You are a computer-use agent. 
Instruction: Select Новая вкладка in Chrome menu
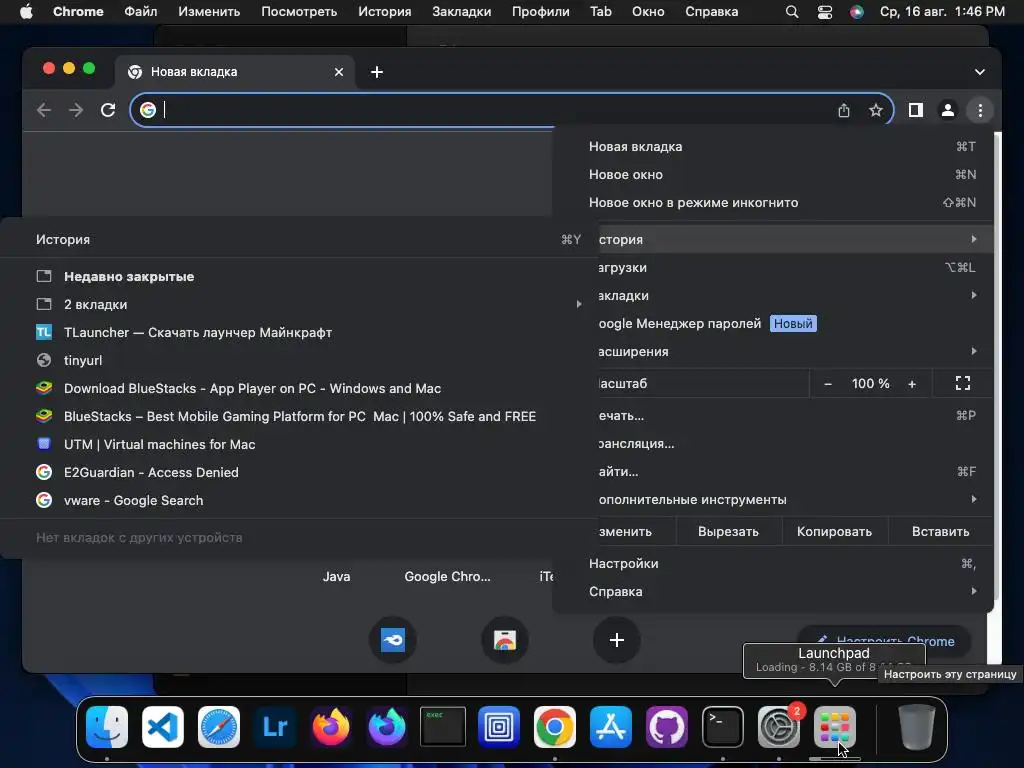(x=773, y=147)
